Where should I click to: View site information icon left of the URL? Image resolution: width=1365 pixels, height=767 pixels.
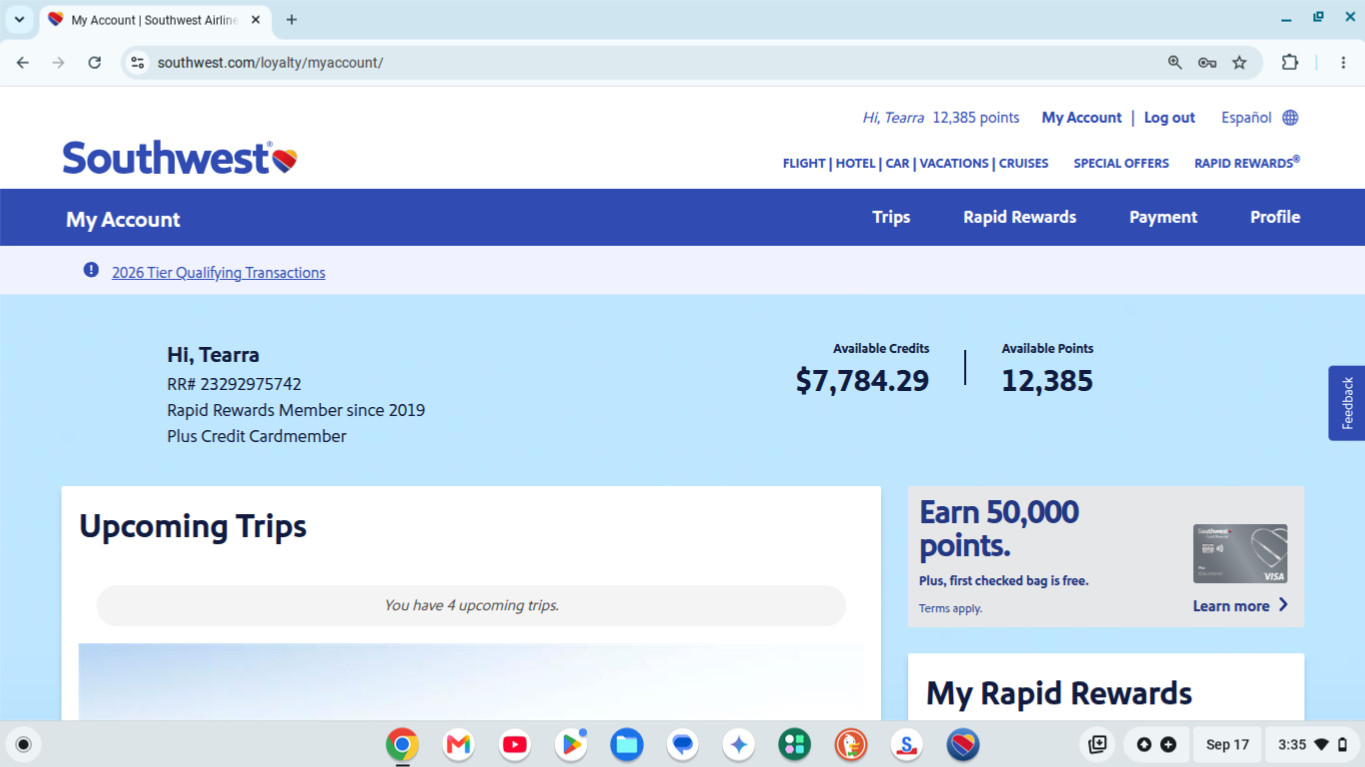point(138,62)
